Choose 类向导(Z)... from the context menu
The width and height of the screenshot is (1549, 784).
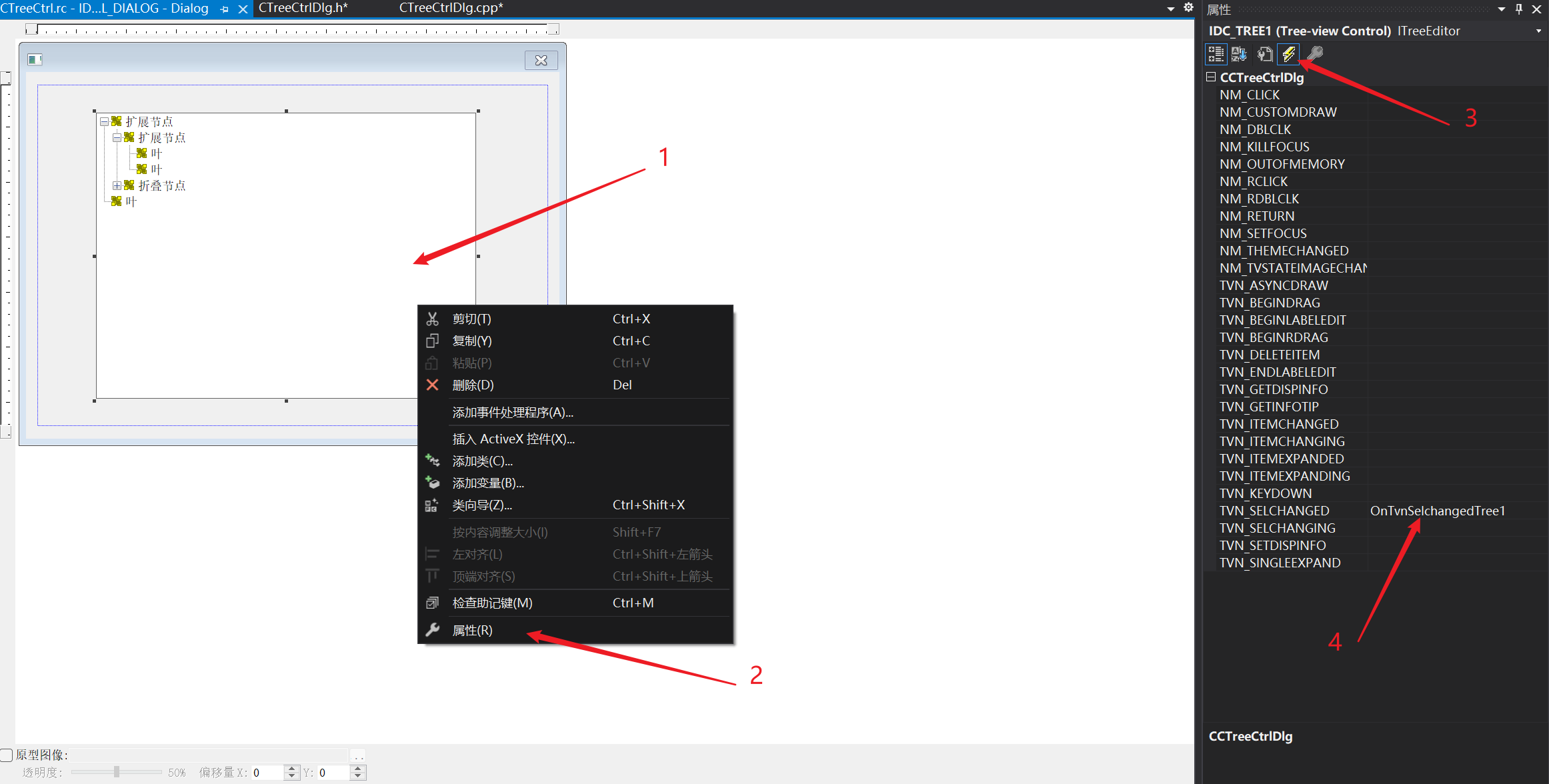click(575, 505)
